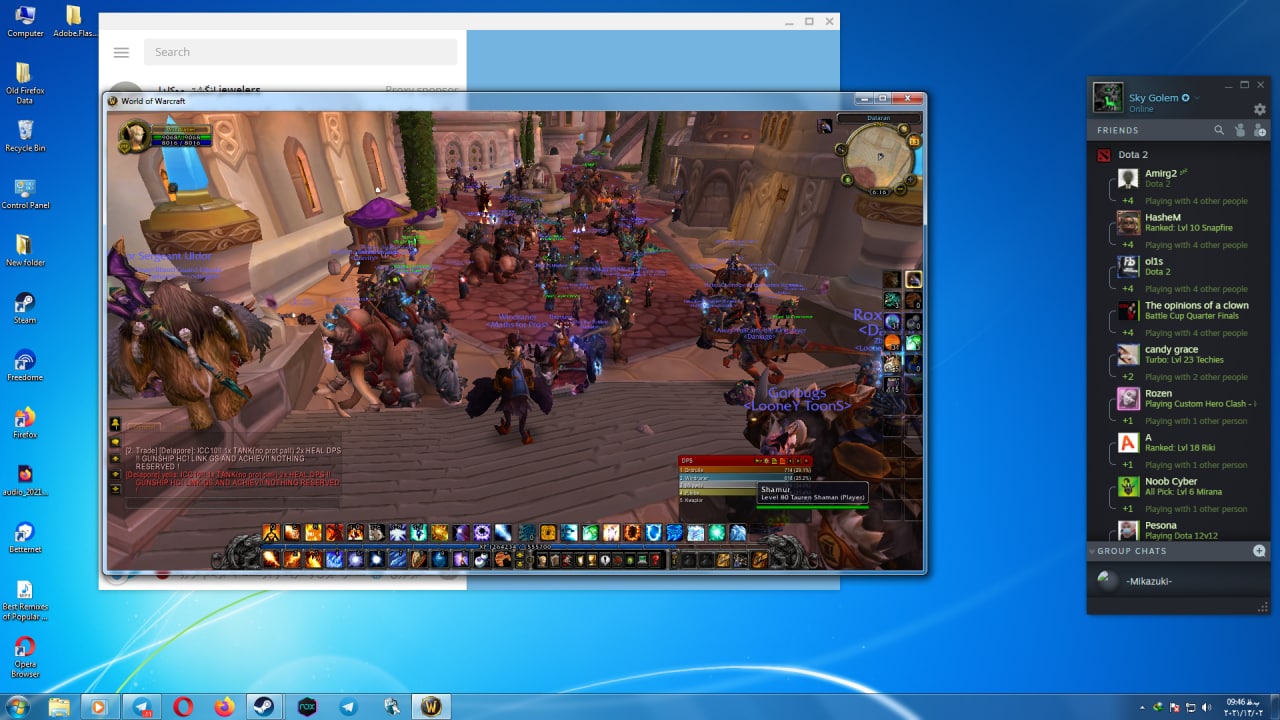Open the New folder desktop icon
The width and height of the screenshot is (1280, 720).
pos(25,250)
